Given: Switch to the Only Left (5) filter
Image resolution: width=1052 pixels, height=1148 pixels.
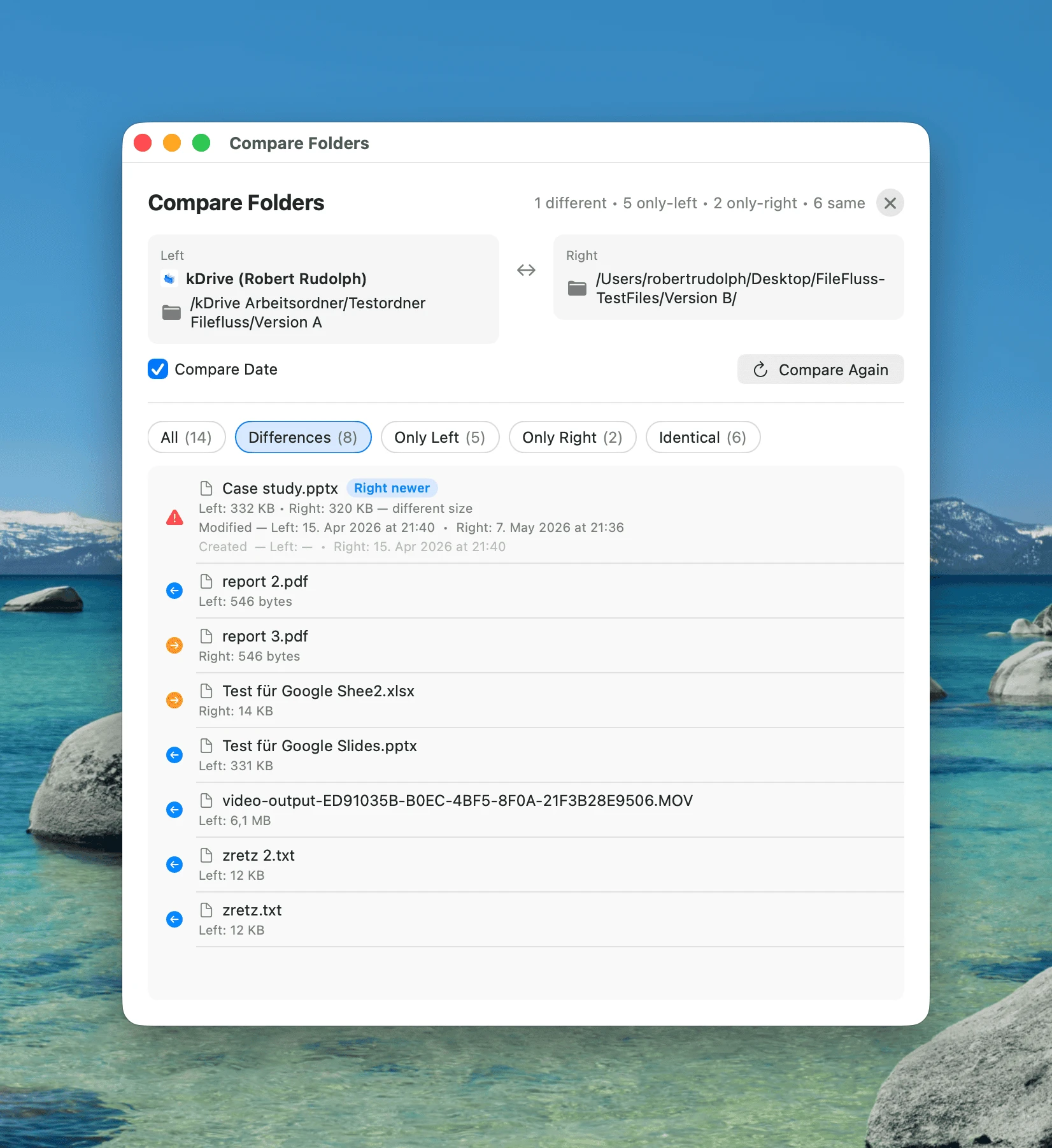Looking at the screenshot, I should point(440,438).
